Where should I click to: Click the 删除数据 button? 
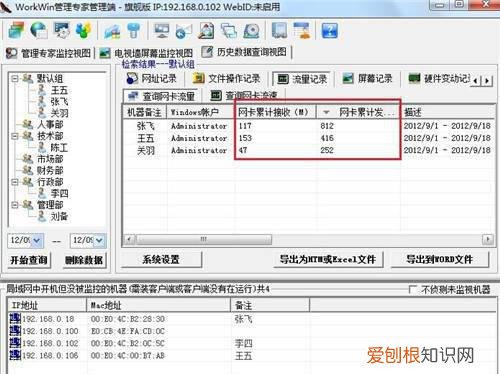pos(84,260)
